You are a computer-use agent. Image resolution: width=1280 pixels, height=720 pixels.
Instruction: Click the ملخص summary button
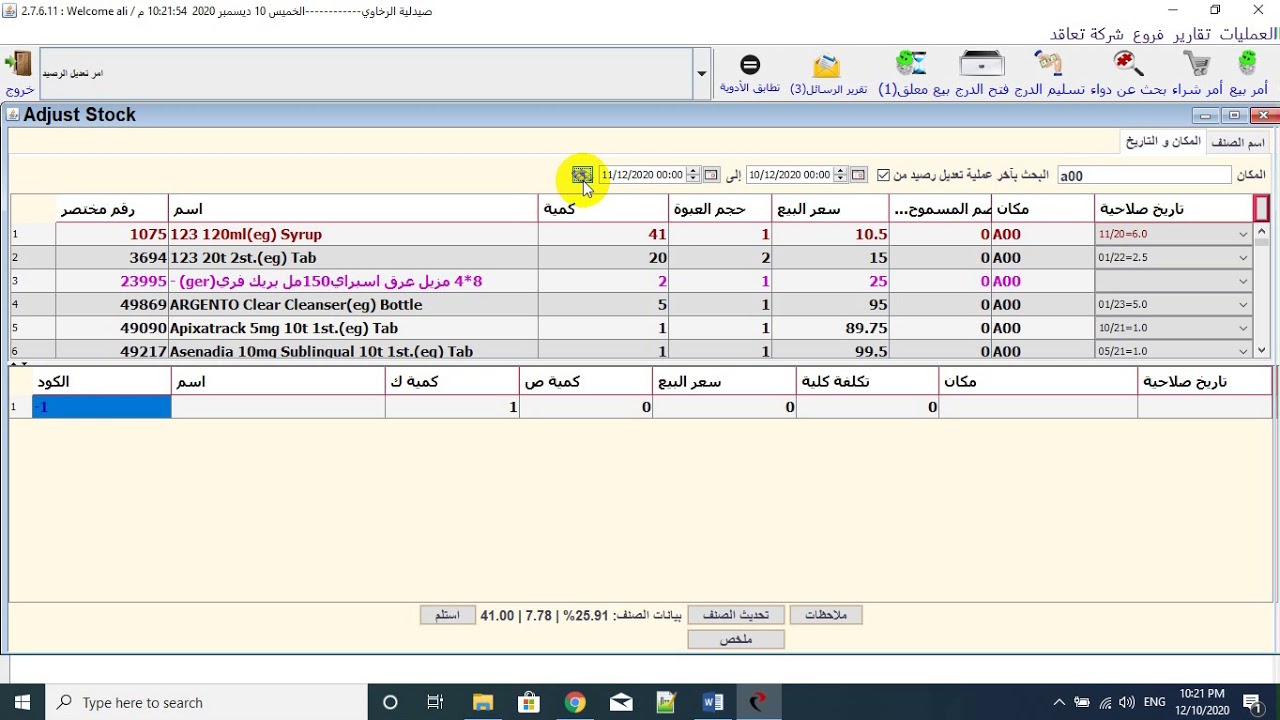pos(736,639)
